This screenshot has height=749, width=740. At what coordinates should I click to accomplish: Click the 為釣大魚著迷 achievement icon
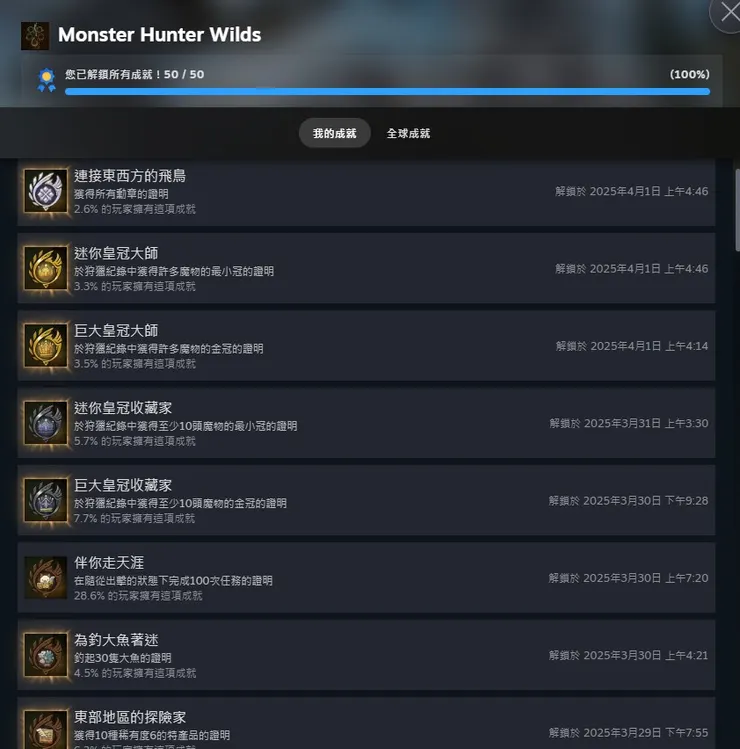tap(46, 655)
